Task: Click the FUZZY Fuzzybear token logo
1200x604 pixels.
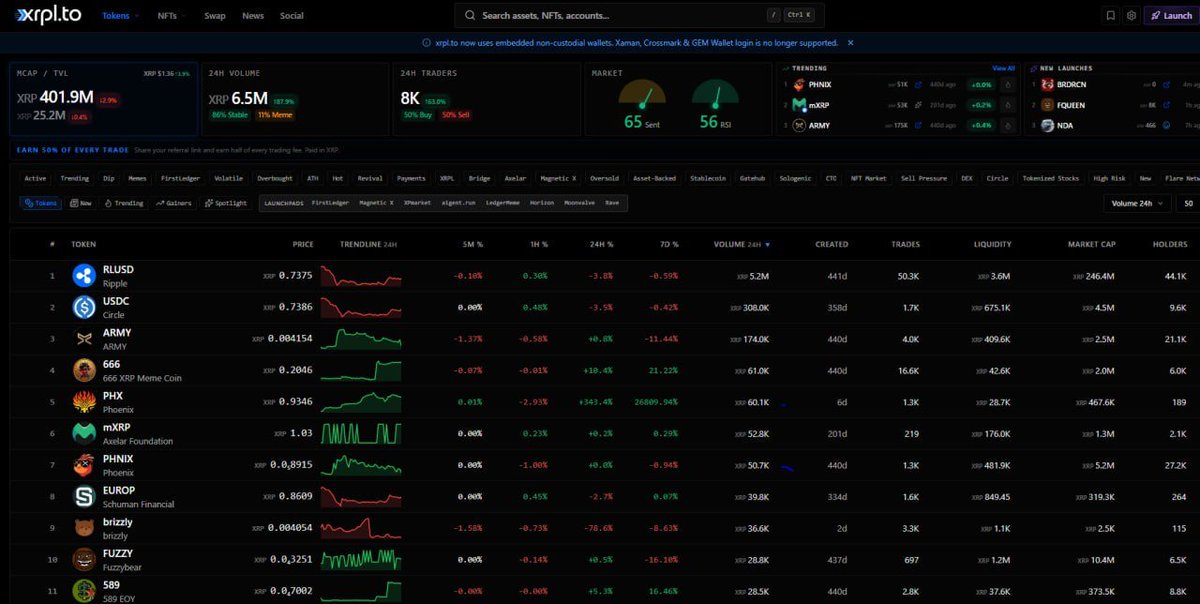Action: [84, 559]
